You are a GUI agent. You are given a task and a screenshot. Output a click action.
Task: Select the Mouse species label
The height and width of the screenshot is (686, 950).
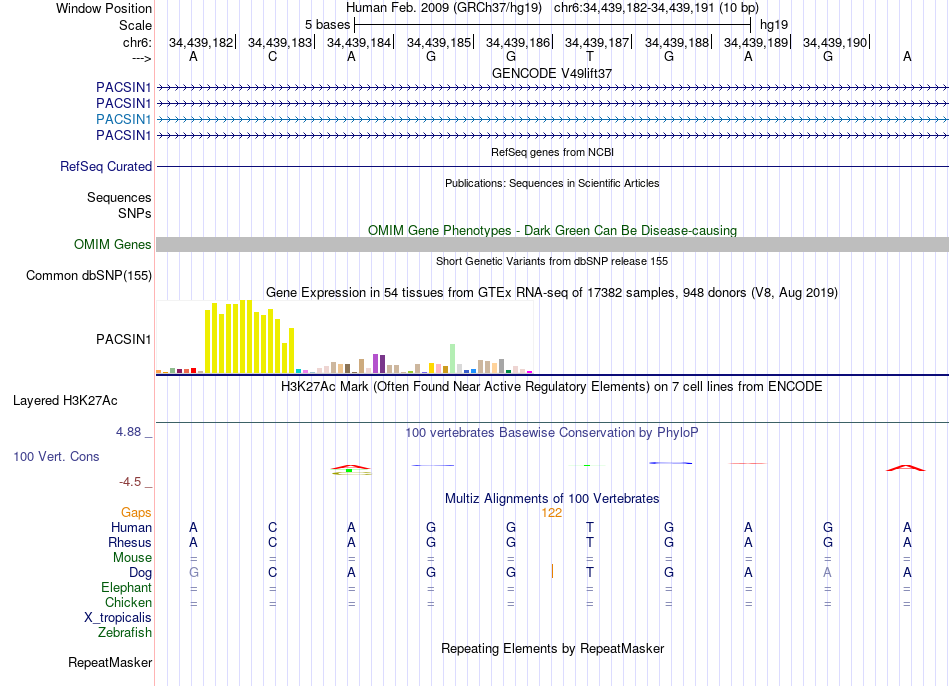[133, 558]
